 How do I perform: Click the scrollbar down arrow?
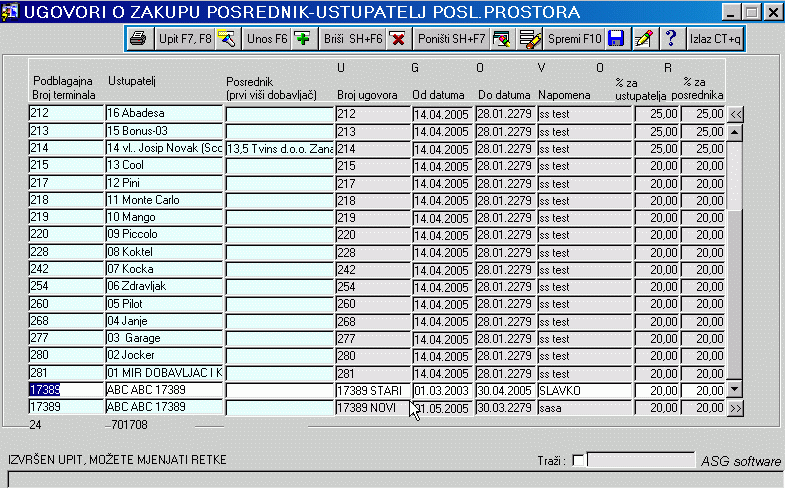(x=734, y=389)
